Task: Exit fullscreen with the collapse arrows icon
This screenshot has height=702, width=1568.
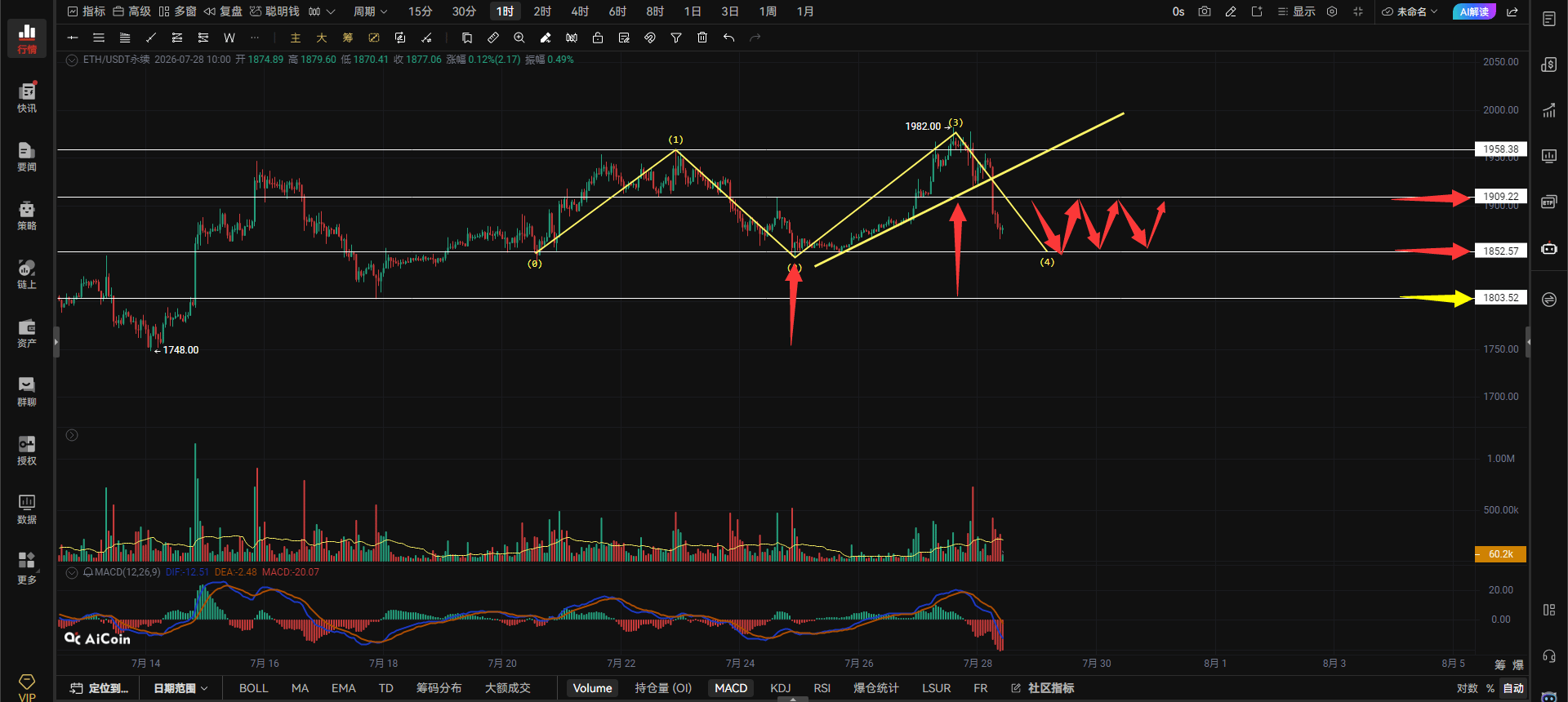Action: tap(1358, 11)
